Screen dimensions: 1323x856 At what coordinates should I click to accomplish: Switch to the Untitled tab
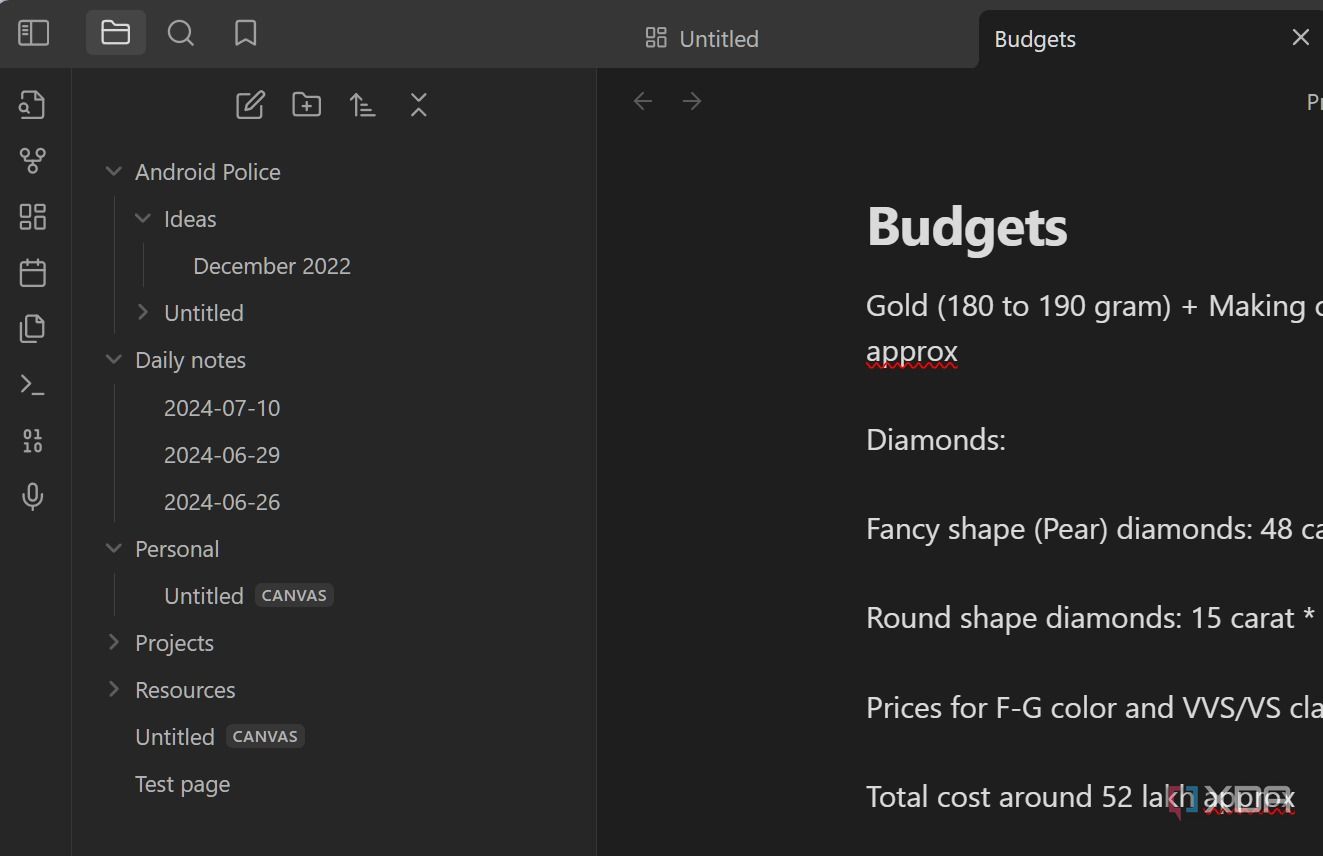702,39
